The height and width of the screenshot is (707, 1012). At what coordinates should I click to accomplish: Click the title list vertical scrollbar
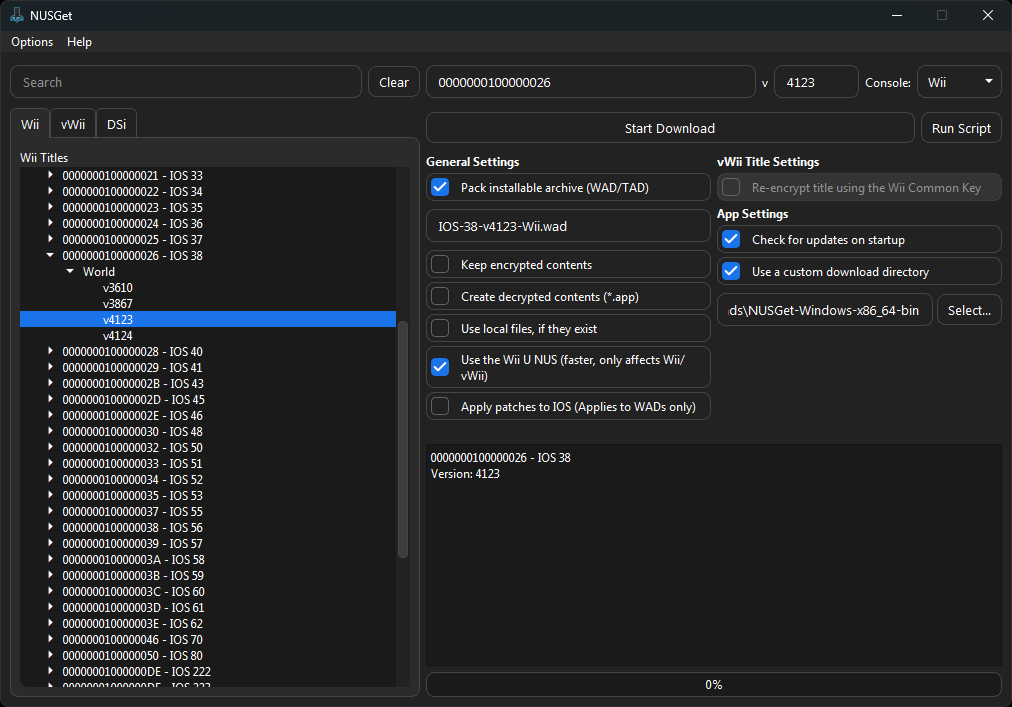(403, 440)
